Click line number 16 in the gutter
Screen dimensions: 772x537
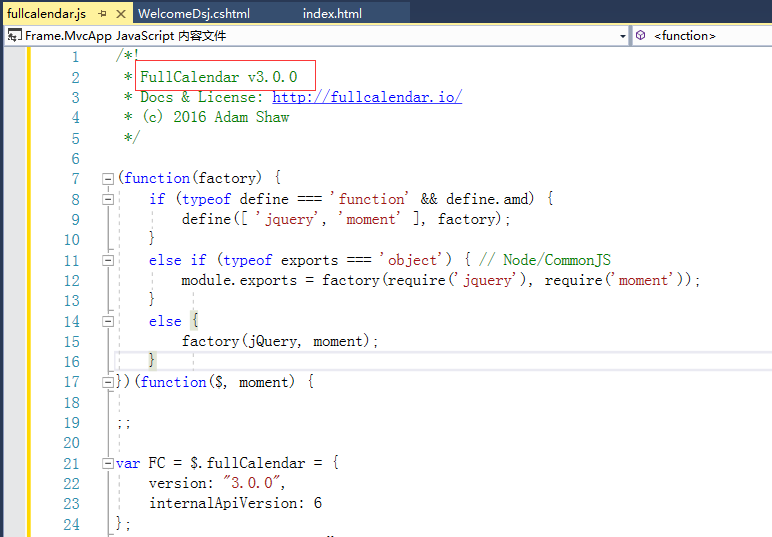point(71,362)
